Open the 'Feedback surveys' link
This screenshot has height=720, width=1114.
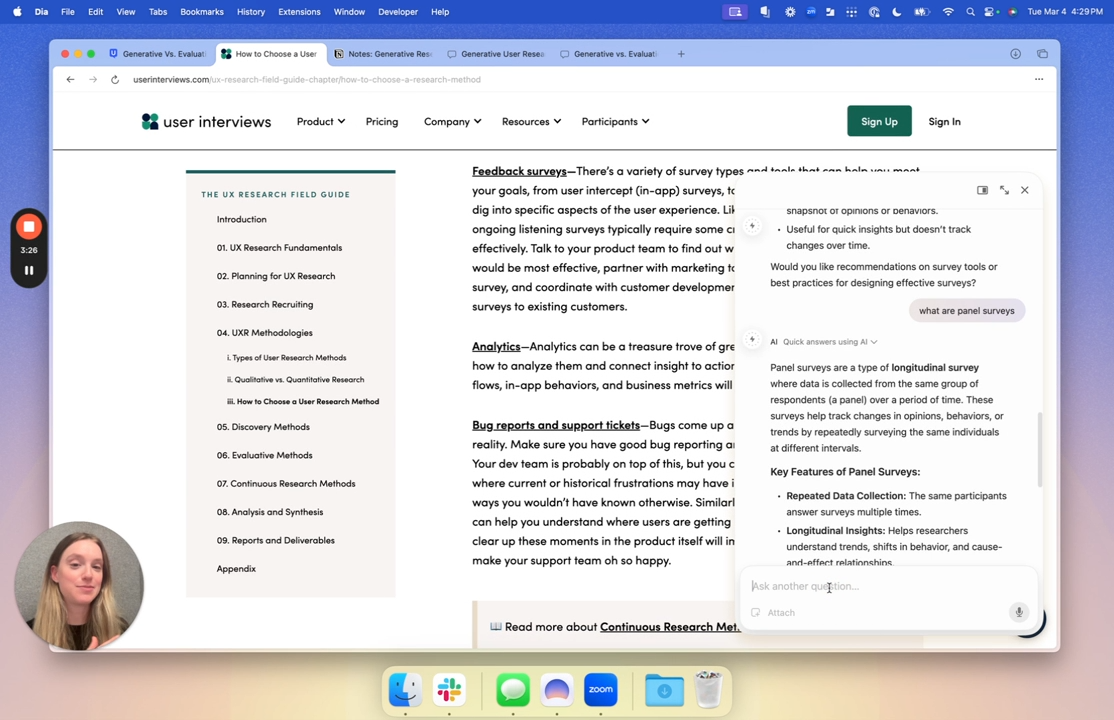coord(519,171)
